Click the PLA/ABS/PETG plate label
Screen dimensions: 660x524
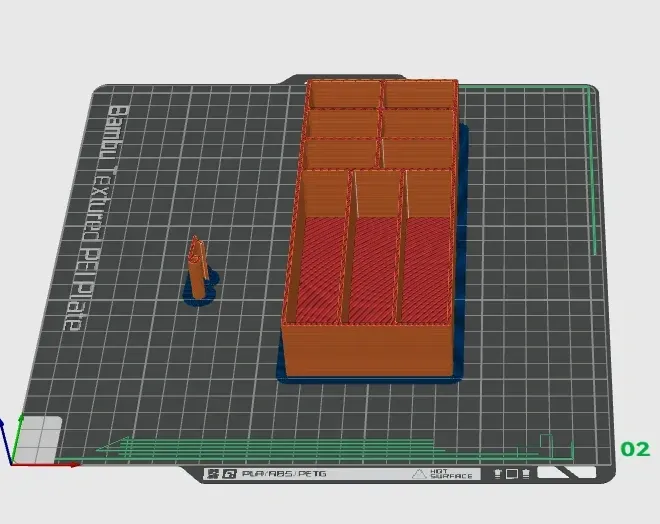(x=284, y=474)
